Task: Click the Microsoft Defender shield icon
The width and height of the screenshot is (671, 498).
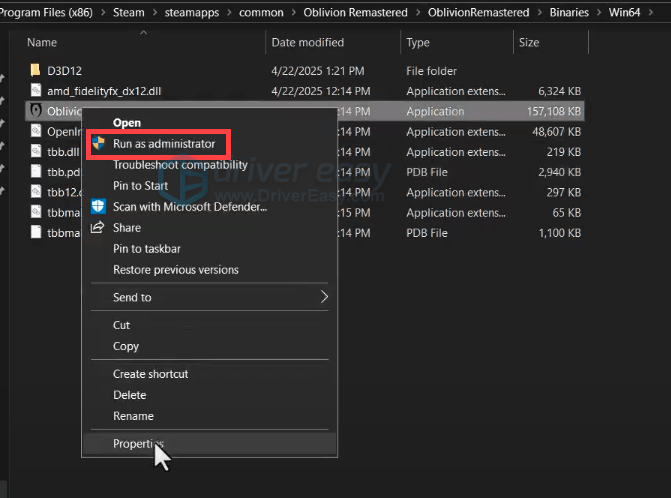Action: point(98,207)
